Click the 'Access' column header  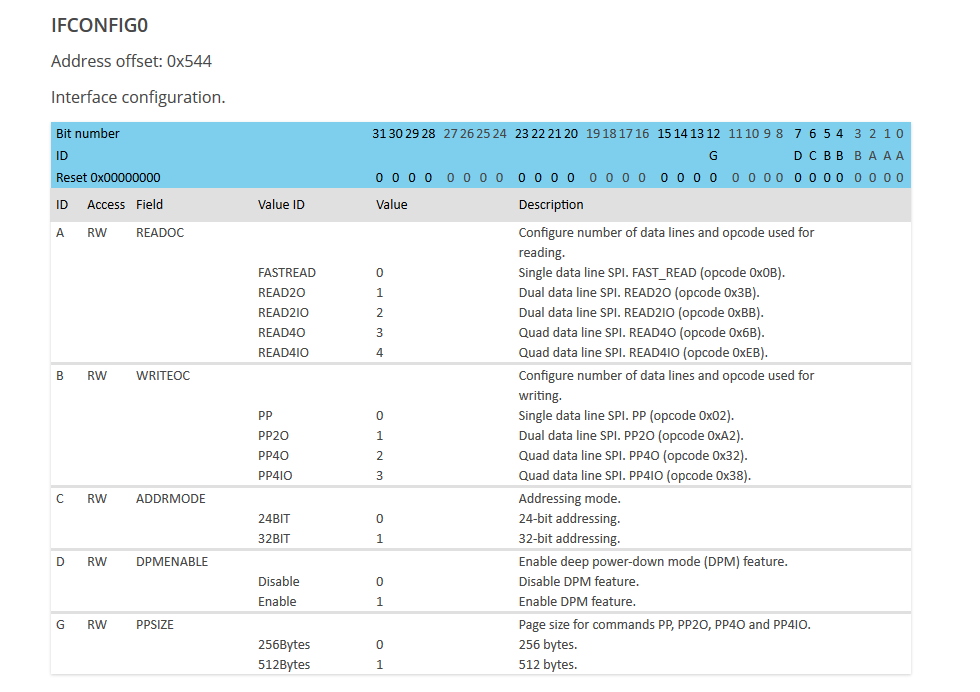[x=106, y=205]
